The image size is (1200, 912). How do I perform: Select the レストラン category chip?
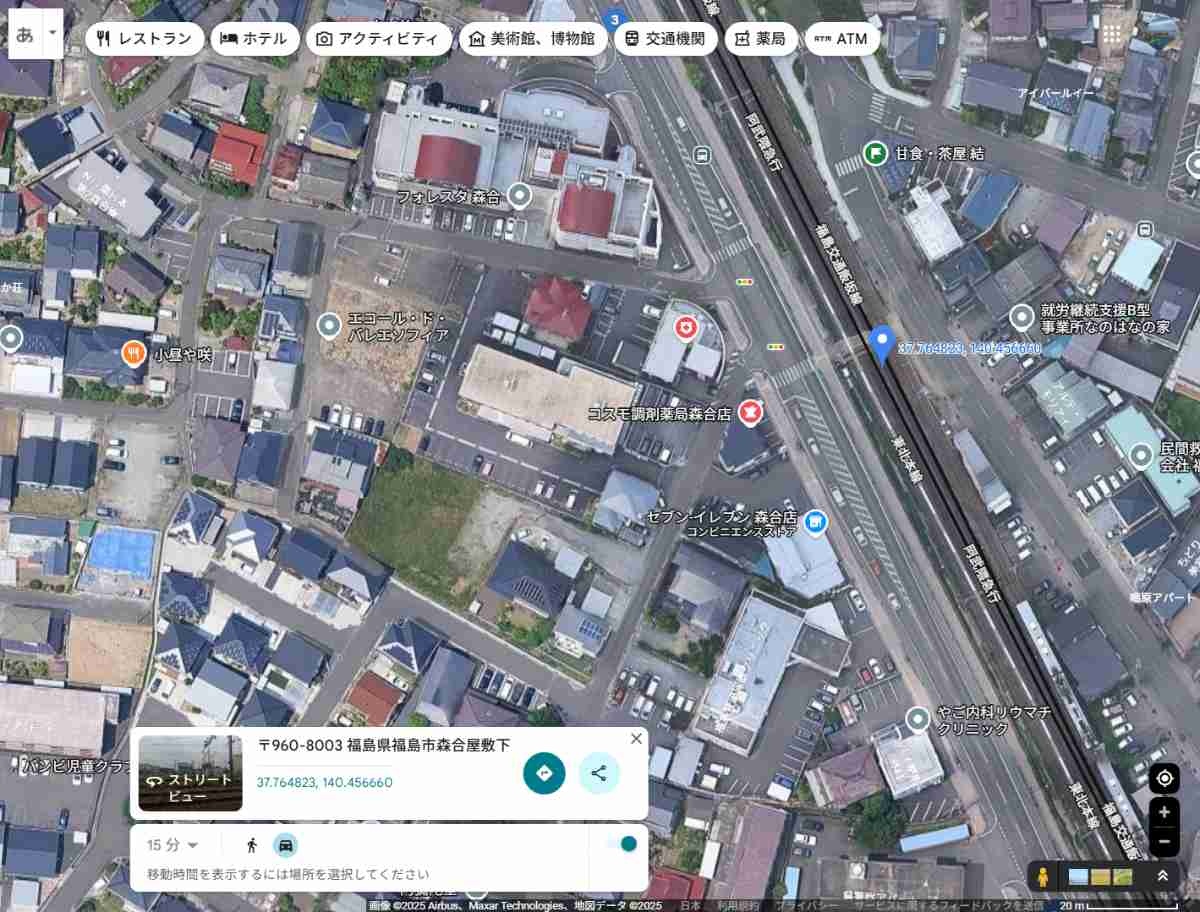pyautogui.click(x=144, y=39)
